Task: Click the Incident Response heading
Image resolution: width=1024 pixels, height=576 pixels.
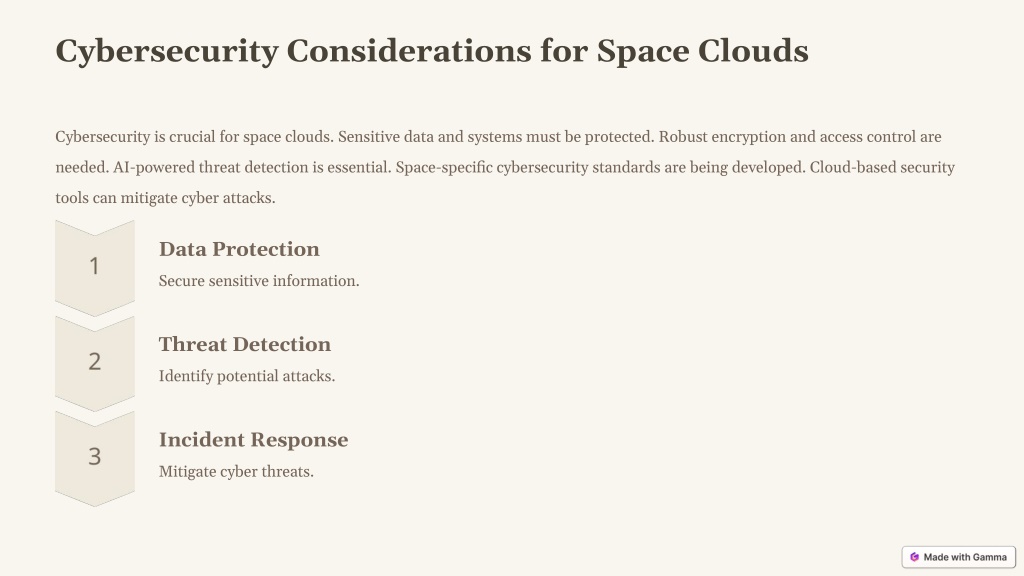Action: click(253, 440)
